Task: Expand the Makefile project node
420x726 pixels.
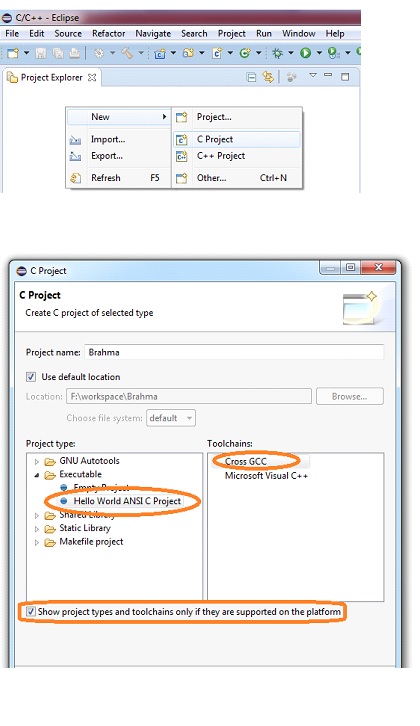Action: click(37, 542)
